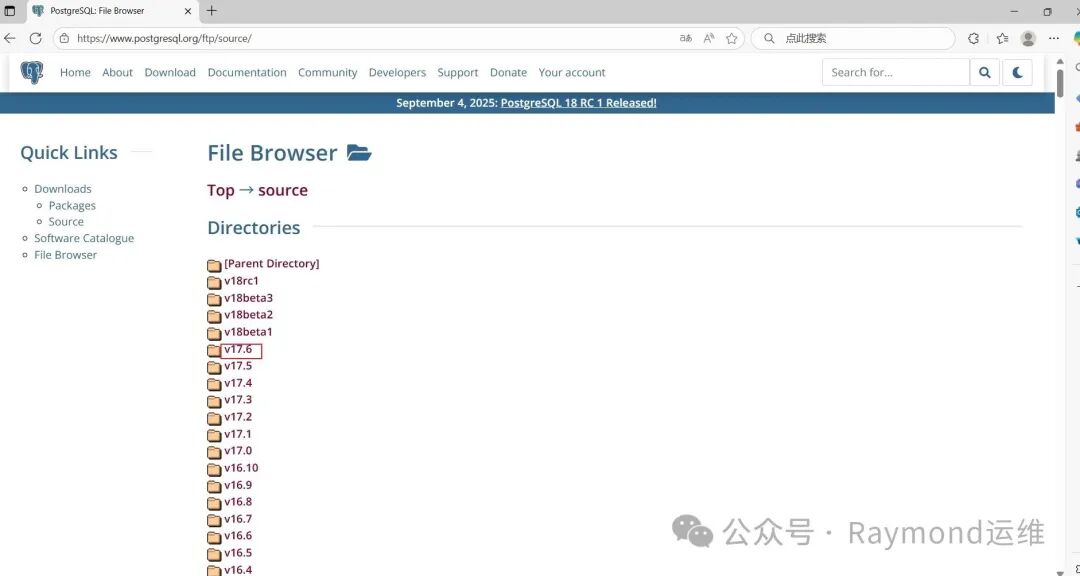Viewport: 1080px width, 576px height.
Task: Open the v17.4 directory link
Action: [238, 382]
